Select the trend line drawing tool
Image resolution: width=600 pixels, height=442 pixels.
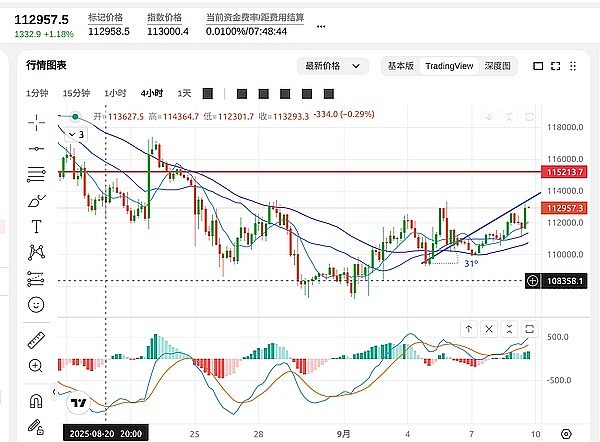coord(36,147)
